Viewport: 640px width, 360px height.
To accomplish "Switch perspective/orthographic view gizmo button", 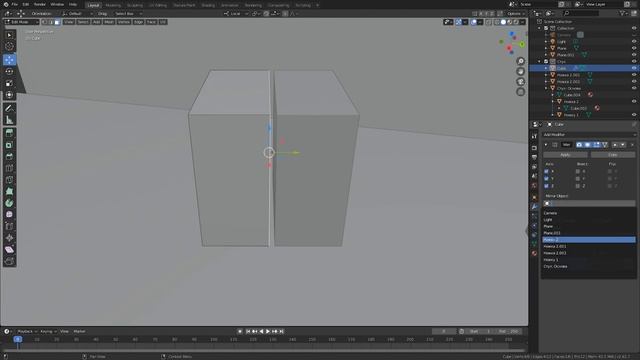I will click(520, 92).
